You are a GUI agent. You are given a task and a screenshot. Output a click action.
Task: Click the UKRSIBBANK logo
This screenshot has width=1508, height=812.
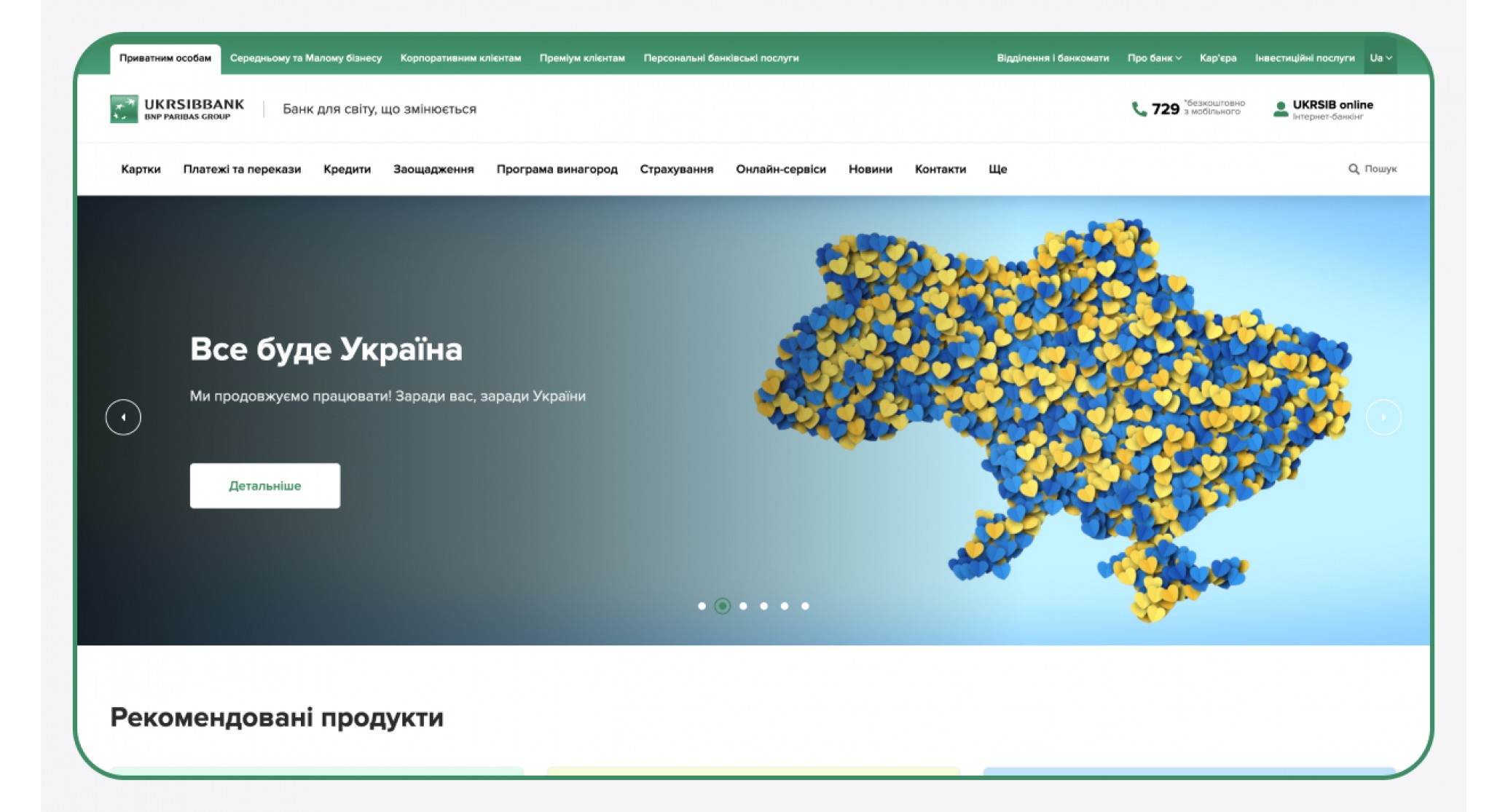point(177,109)
